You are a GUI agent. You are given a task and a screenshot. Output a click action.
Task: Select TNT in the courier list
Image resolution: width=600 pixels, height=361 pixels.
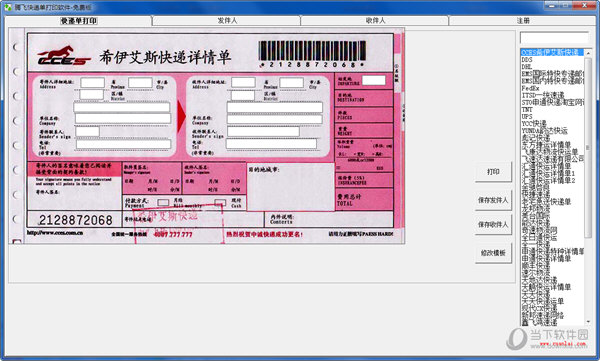[x=552, y=109]
